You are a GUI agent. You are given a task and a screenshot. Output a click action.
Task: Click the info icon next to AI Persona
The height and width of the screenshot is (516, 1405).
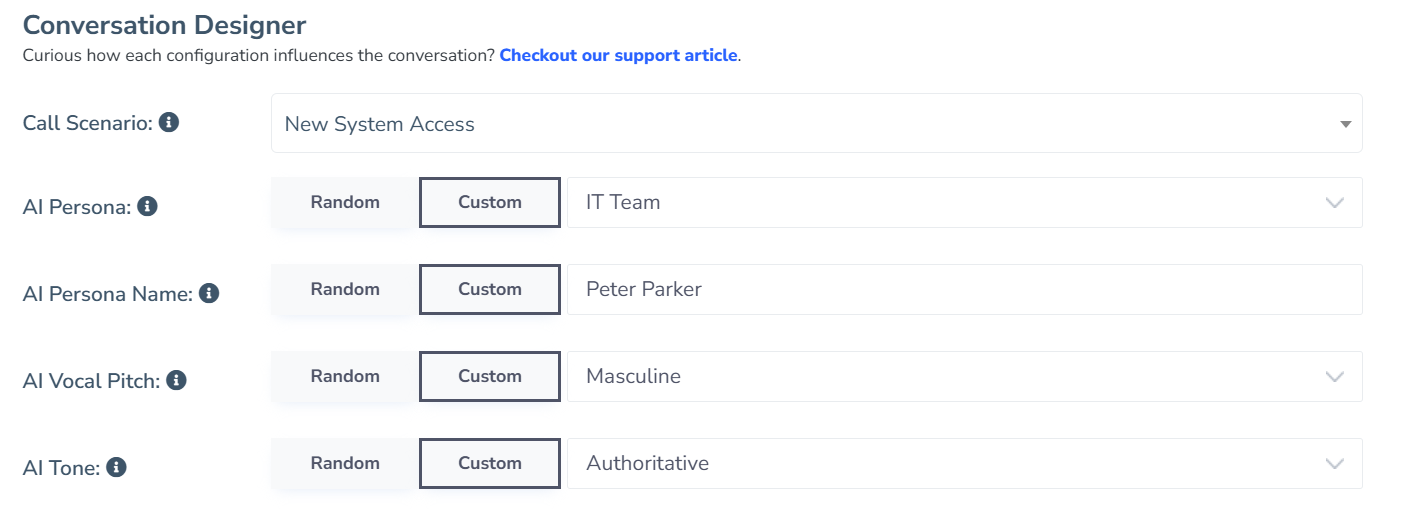pos(147,207)
